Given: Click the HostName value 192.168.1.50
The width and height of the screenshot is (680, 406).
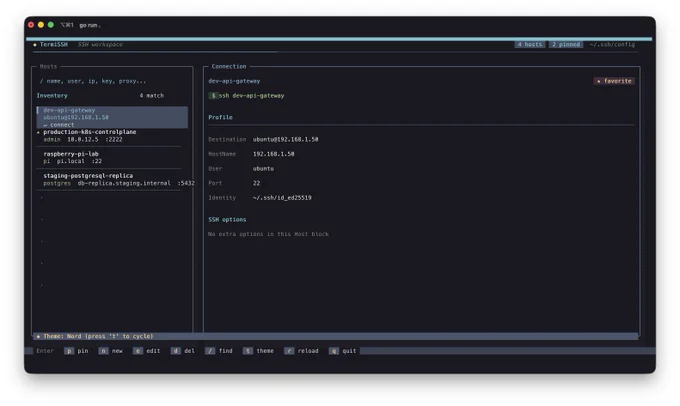Looking at the screenshot, I should tap(273, 154).
